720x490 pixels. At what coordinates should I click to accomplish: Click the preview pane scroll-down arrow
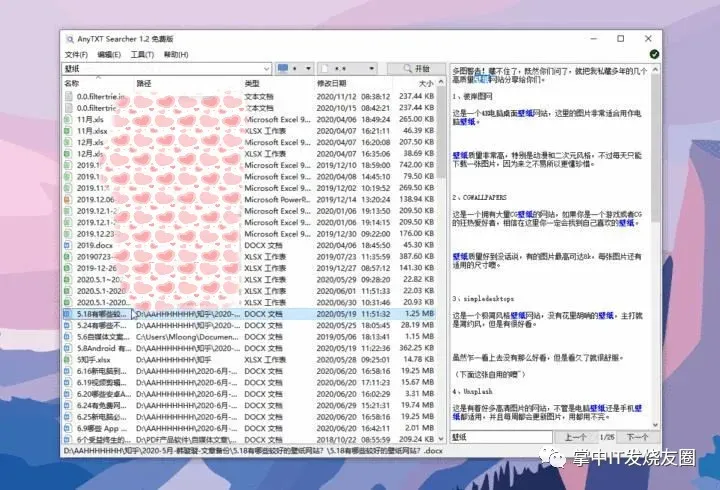pyautogui.click(x=655, y=425)
